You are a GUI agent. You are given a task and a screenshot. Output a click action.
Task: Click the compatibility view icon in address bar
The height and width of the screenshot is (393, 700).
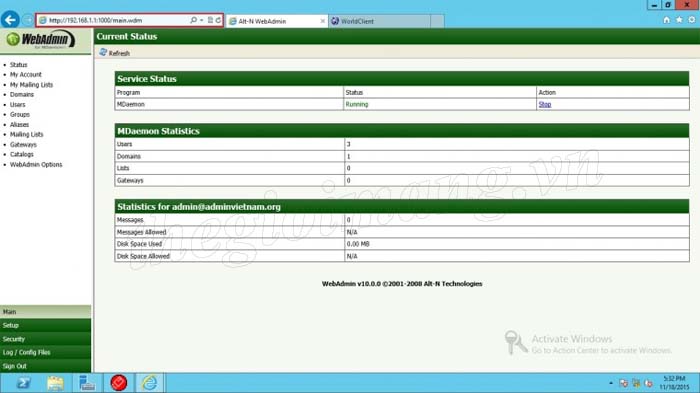click(210, 20)
